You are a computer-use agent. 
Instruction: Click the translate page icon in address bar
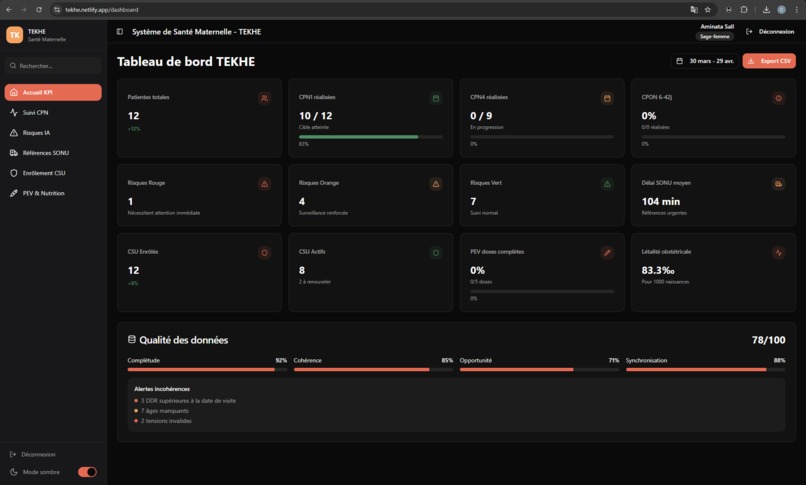click(694, 10)
